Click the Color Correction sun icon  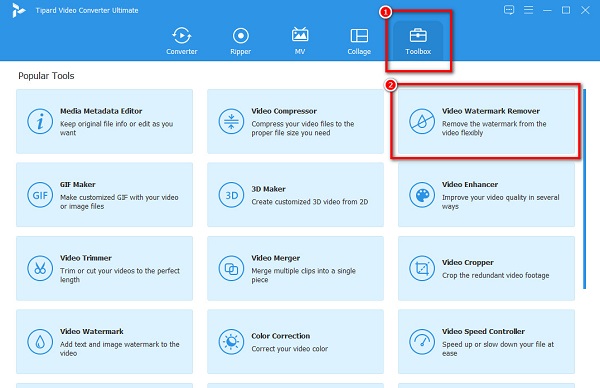pos(231,342)
